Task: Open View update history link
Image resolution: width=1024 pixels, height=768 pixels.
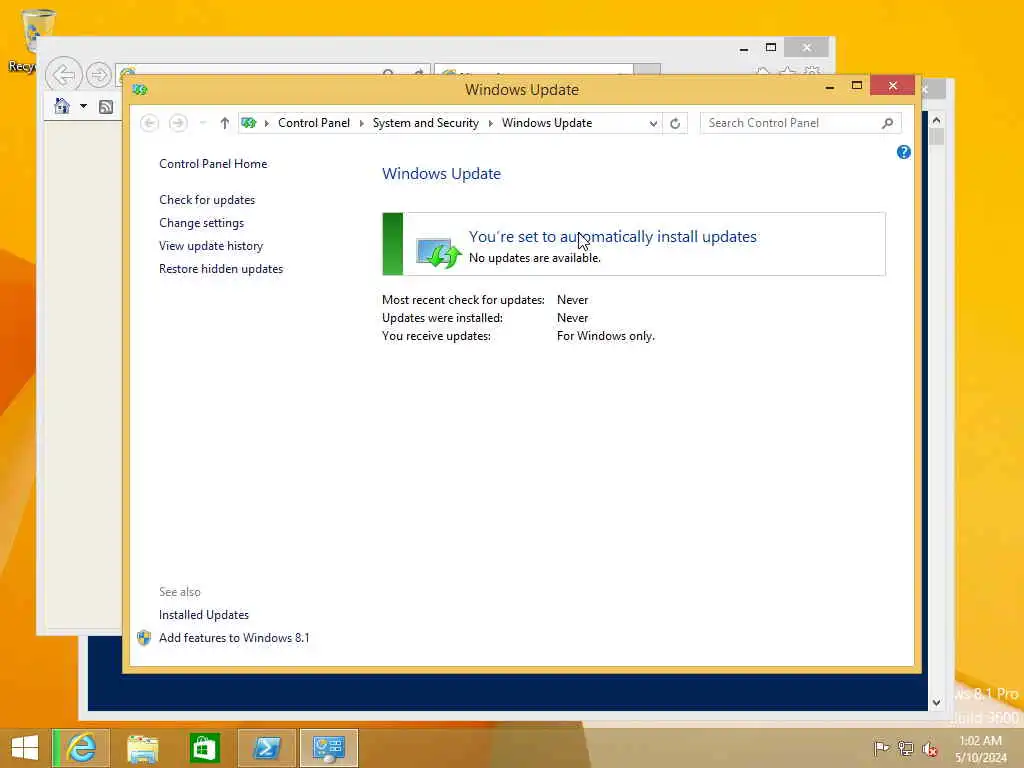Action: pos(211,246)
